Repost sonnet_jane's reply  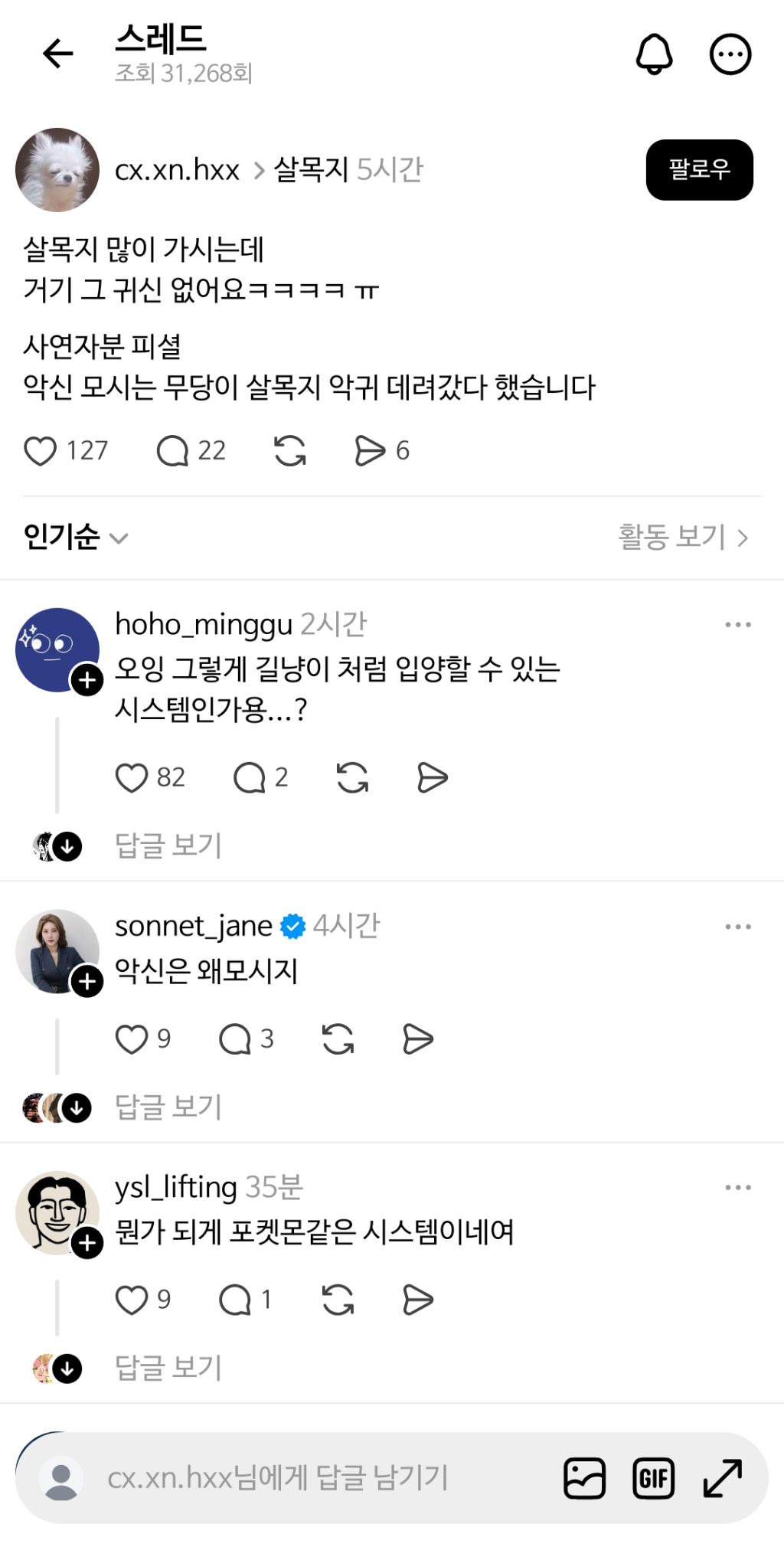pyautogui.click(x=338, y=1039)
